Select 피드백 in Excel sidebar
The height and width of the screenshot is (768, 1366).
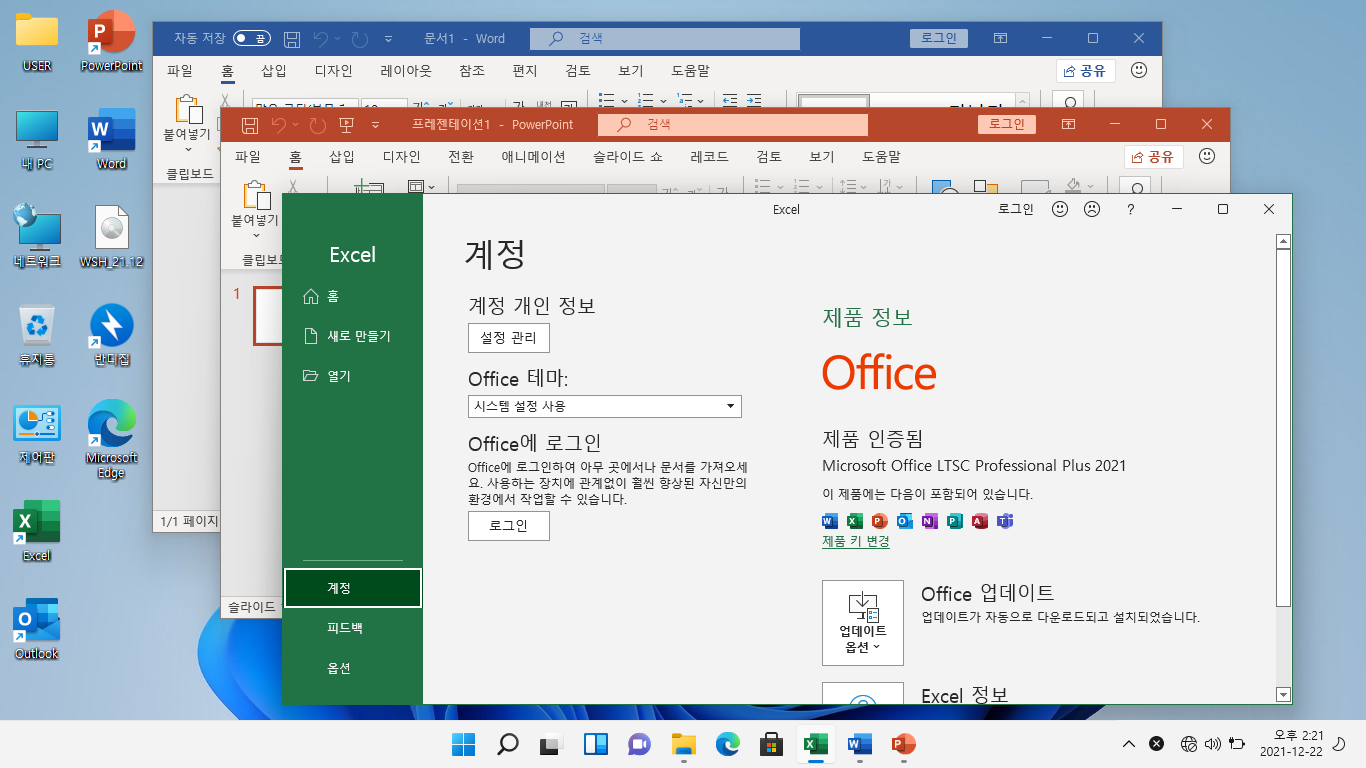(x=352, y=628)
